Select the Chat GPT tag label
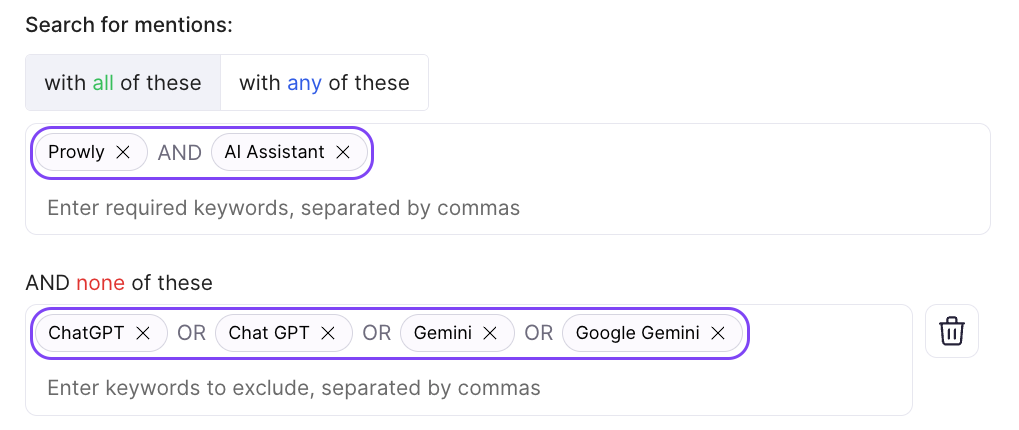The width and height of the screenshot is (1019, 430). (x=269, y=333)
